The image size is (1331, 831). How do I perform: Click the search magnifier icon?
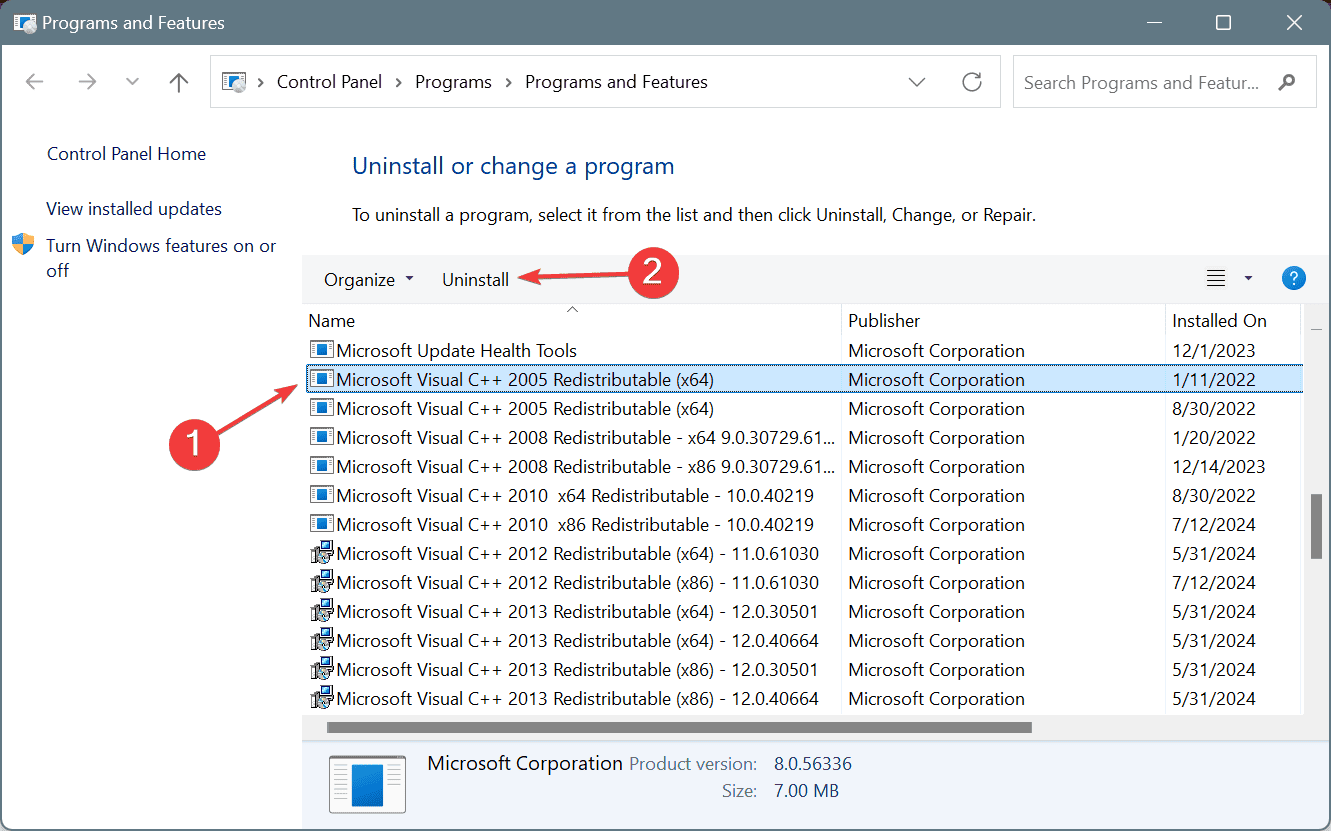1288,82
